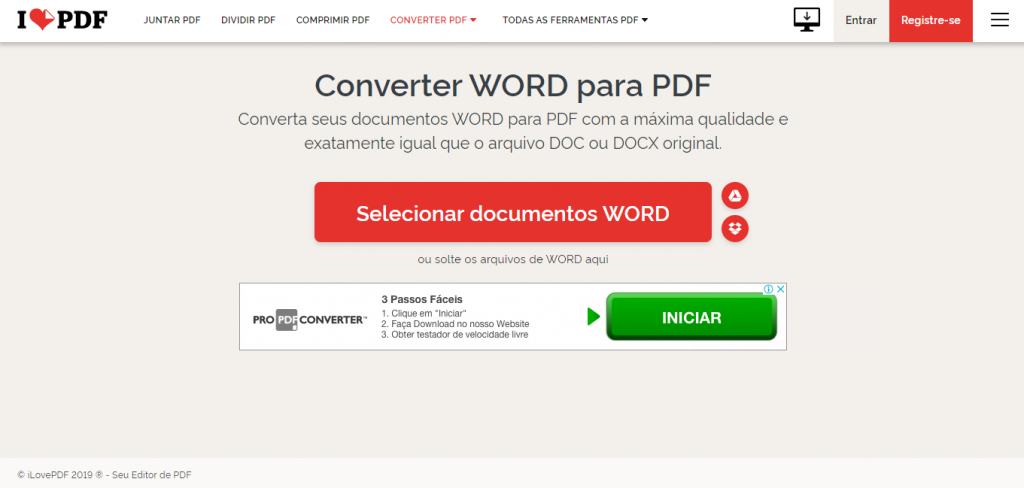The width and height of the screenshot is (1024, 488).
Task: Click 'Faça Download no nosso Website' text
Action: [x=455, y=323]
